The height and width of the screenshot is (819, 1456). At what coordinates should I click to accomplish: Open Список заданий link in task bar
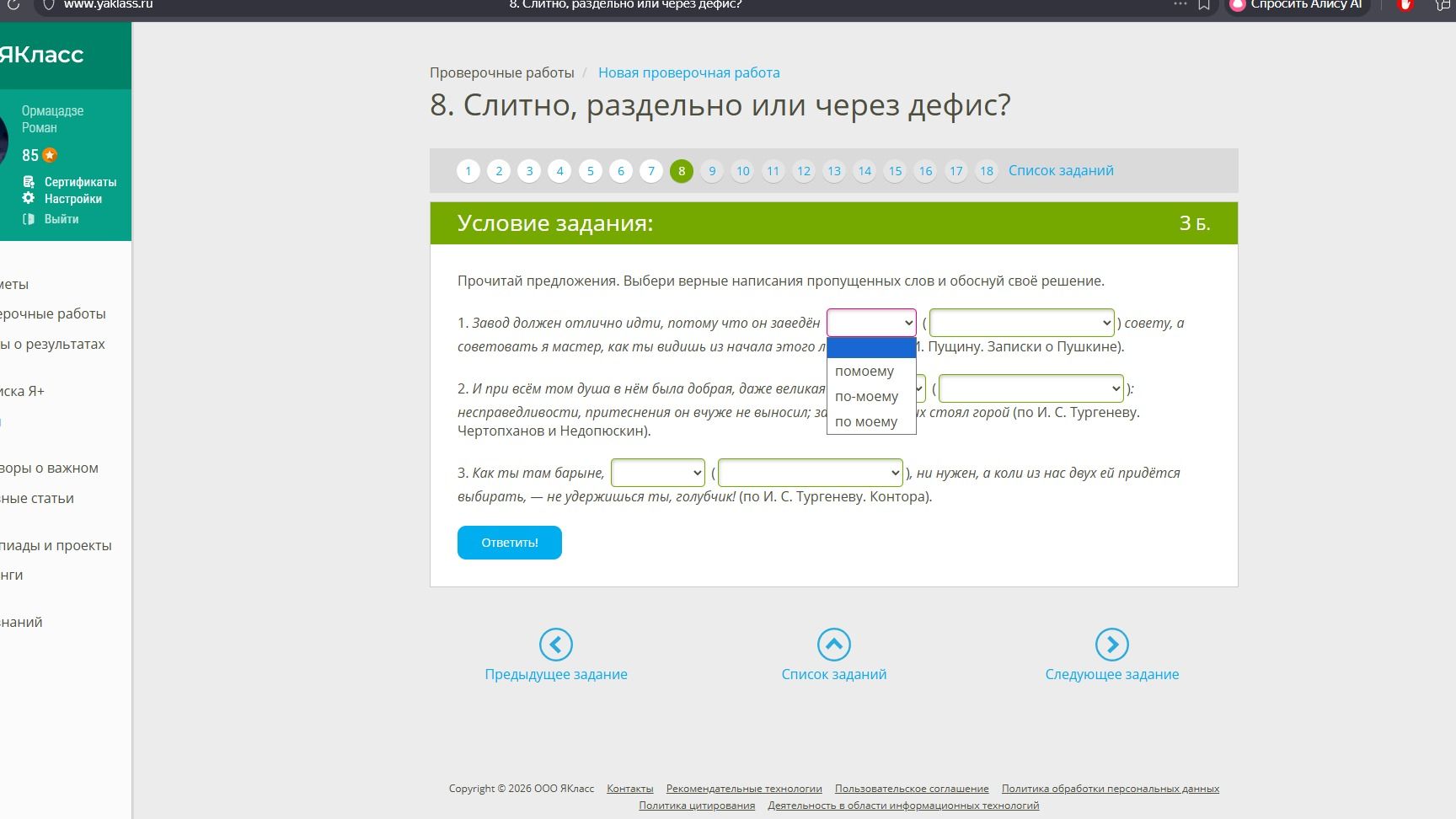coord(1061,170)
